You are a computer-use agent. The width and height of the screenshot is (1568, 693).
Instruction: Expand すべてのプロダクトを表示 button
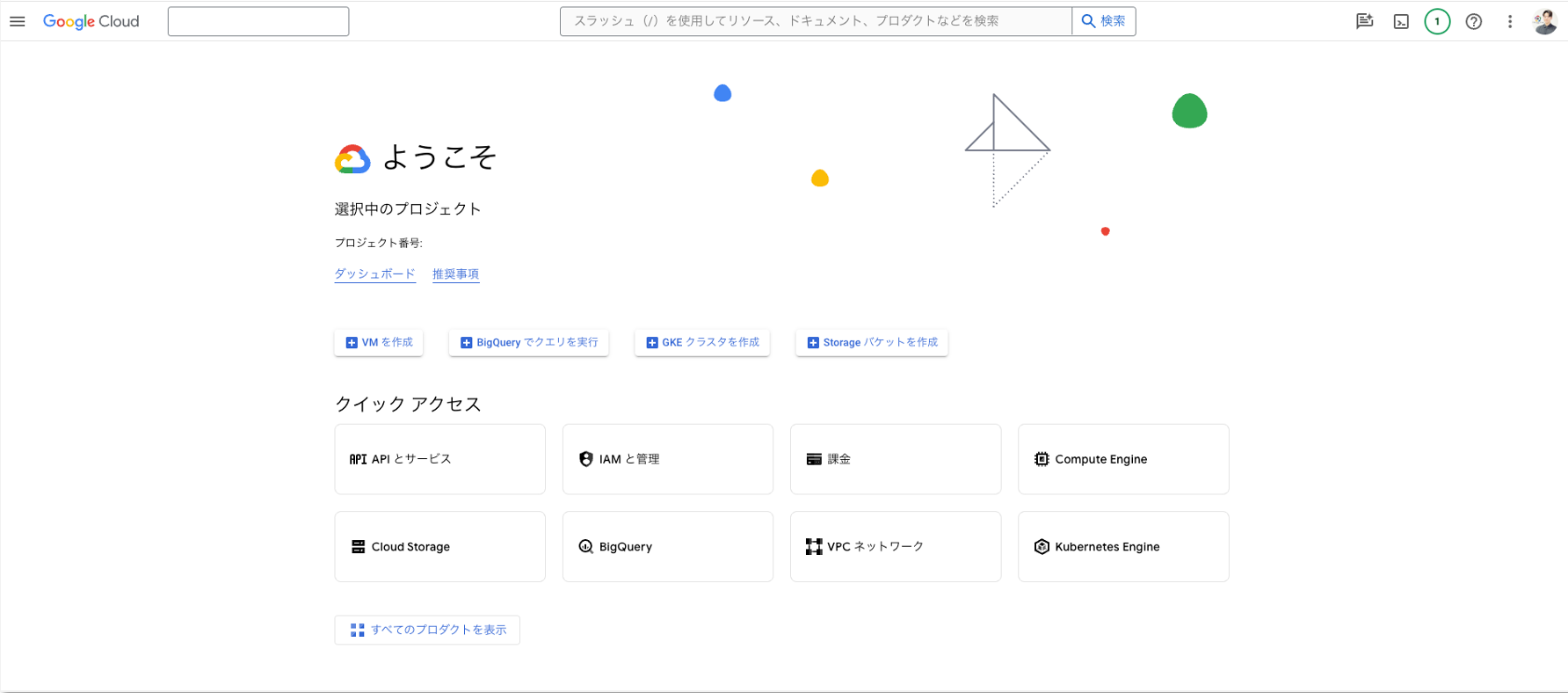pos(427,630)
